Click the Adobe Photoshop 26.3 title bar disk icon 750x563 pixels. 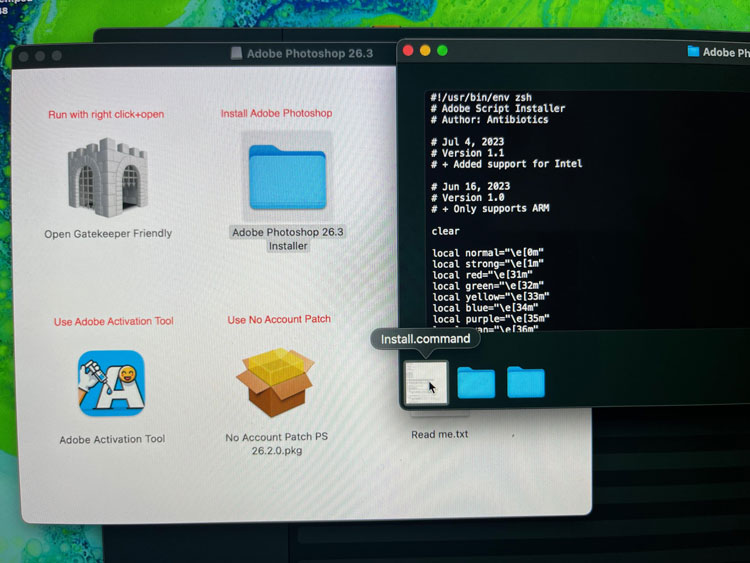236,53
